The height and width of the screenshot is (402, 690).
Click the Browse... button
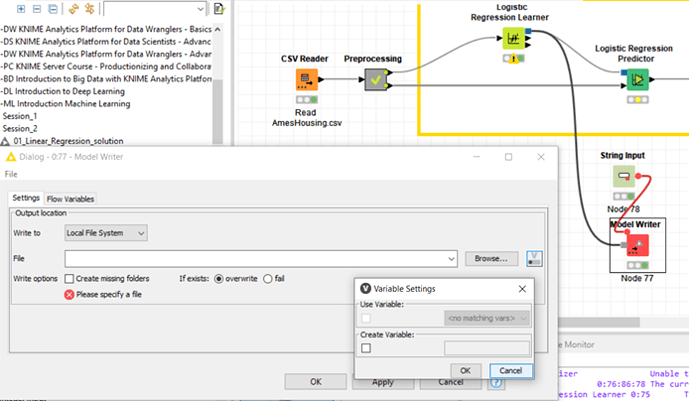[491, 259]
